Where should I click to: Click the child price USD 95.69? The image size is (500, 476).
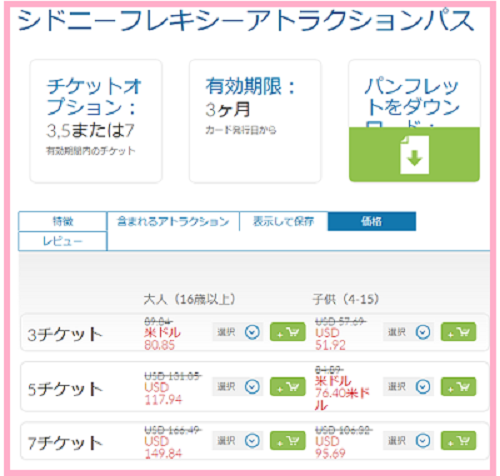click(x=330, y=448)
